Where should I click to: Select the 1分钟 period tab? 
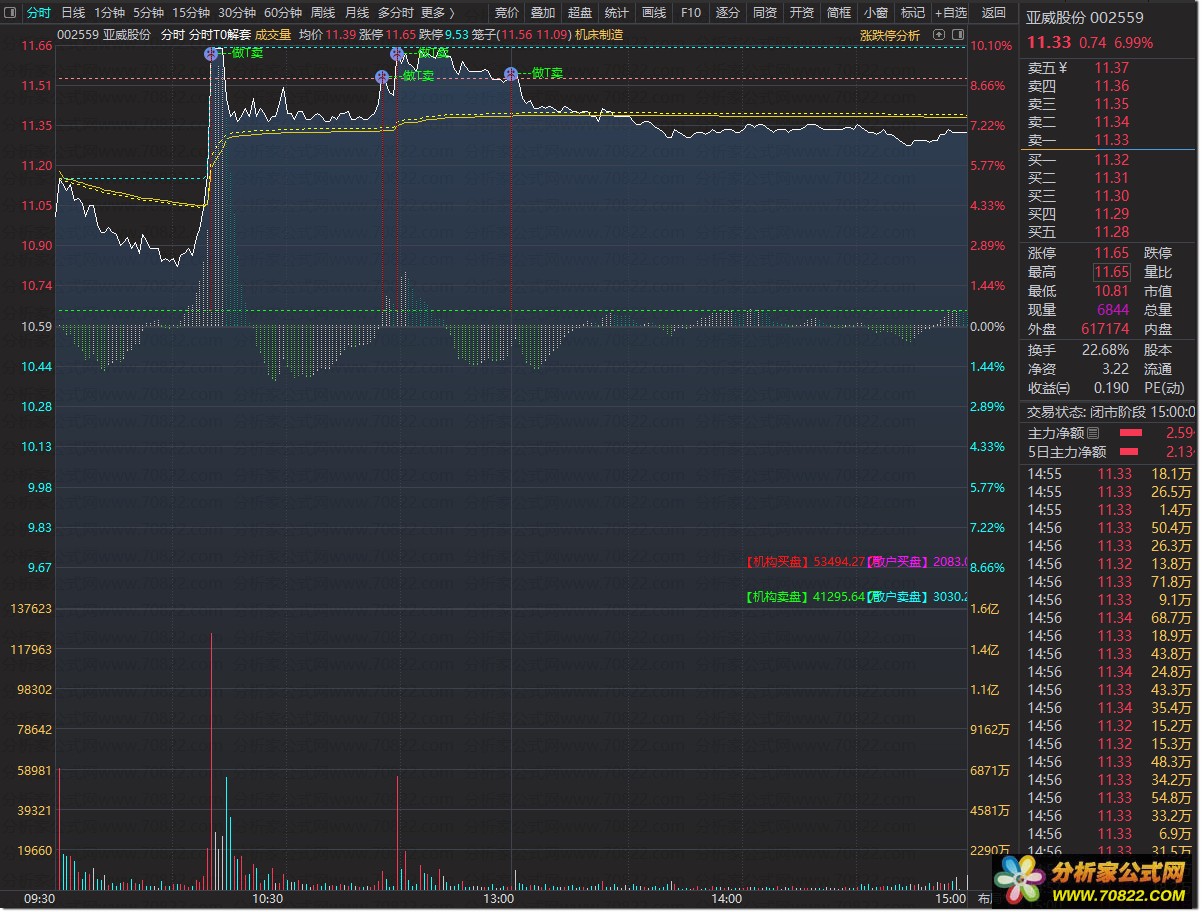coord(109,13)
